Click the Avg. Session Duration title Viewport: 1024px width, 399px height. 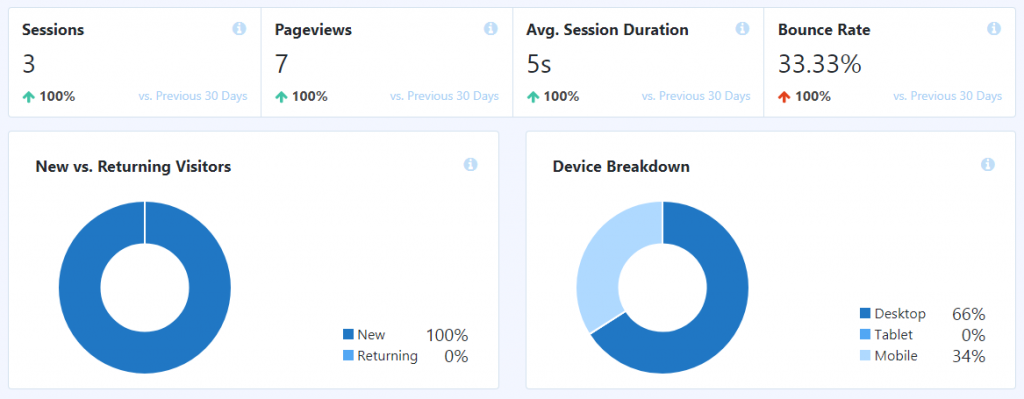pyautogui.click(x=607, y=29)
